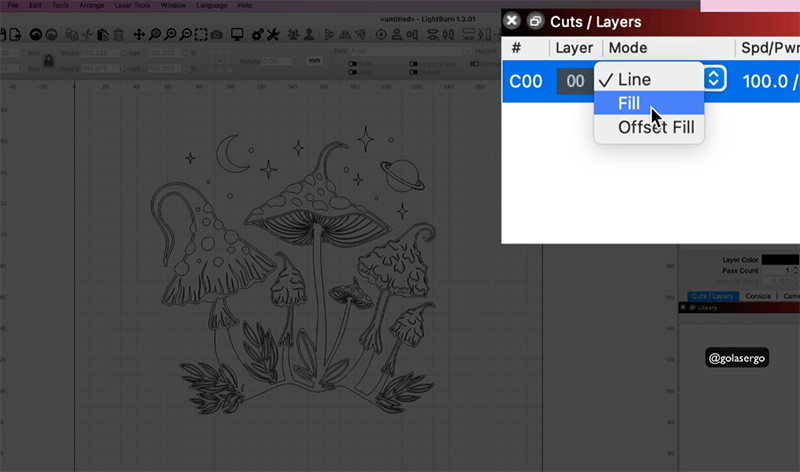The height and width of the screenshot is (472, 800).
Task: Choose Offset Fill mode option
Action: (655, 127)
